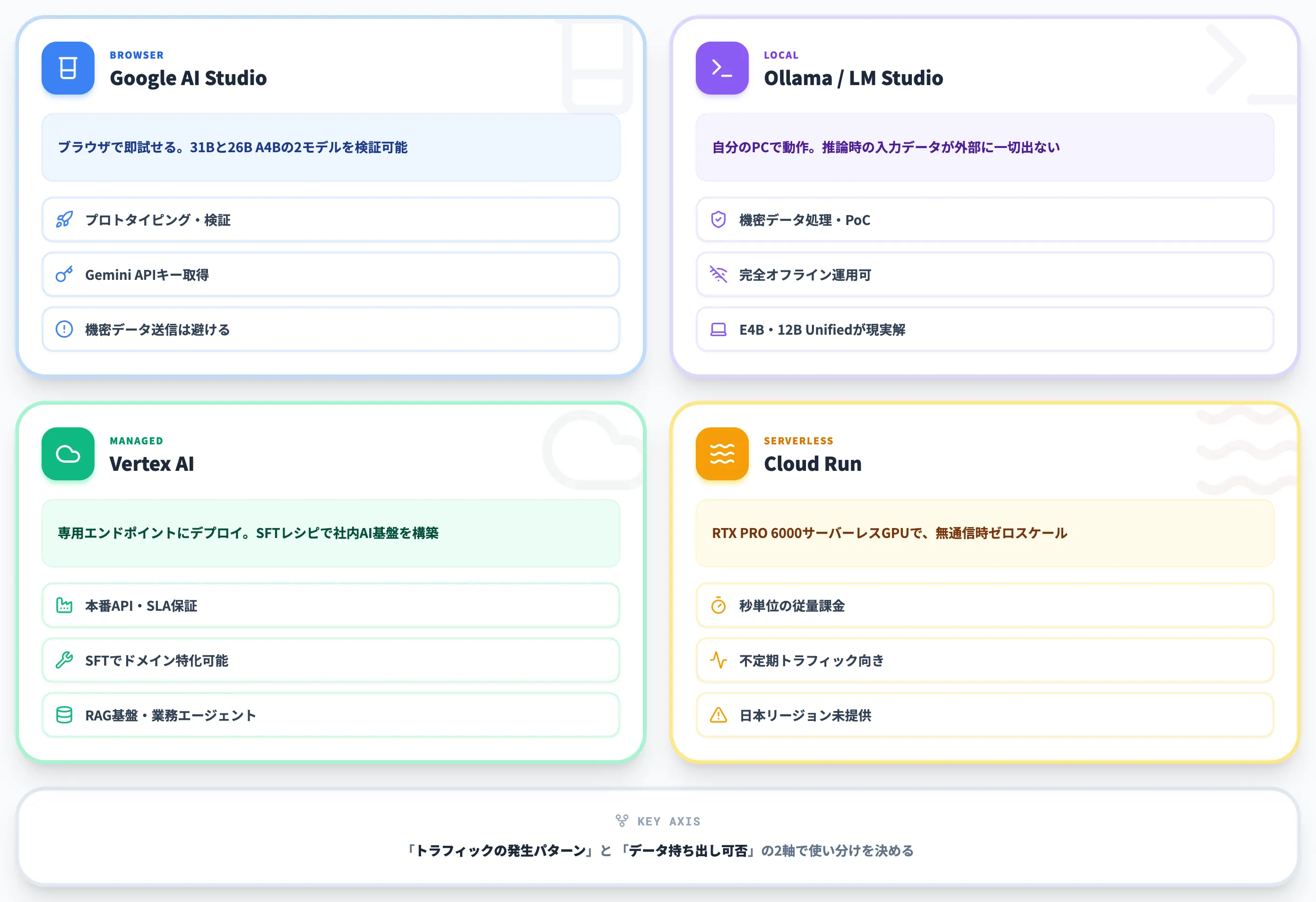Image resolution: width=1316 pixels, height=902 pixels.
Task: Click the SFTでドメイン特化可能 row text
Action: pyautogui.click(x=157, y=661)
